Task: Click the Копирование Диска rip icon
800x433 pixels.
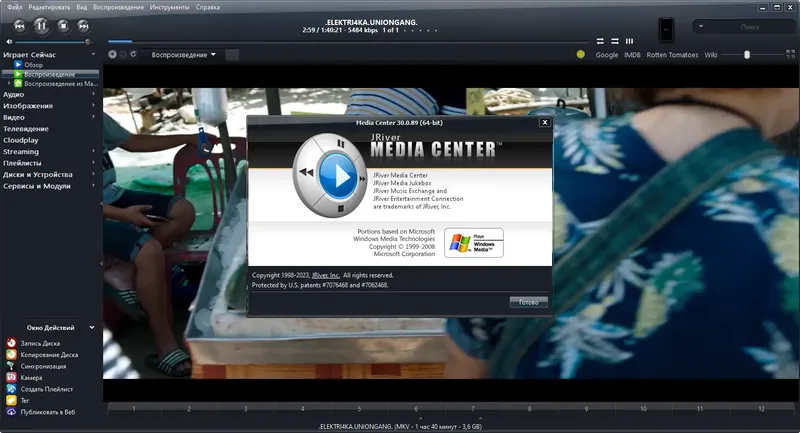Action: tap(11, 354)
